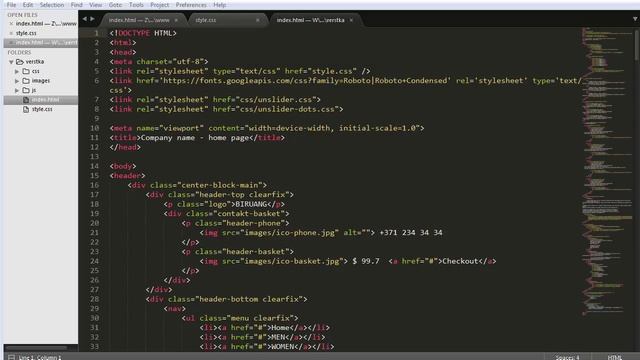Image resolution: width=640 pixels, height=360 pixels.
Task: Click the images folder icon
Action: point(26,80)
